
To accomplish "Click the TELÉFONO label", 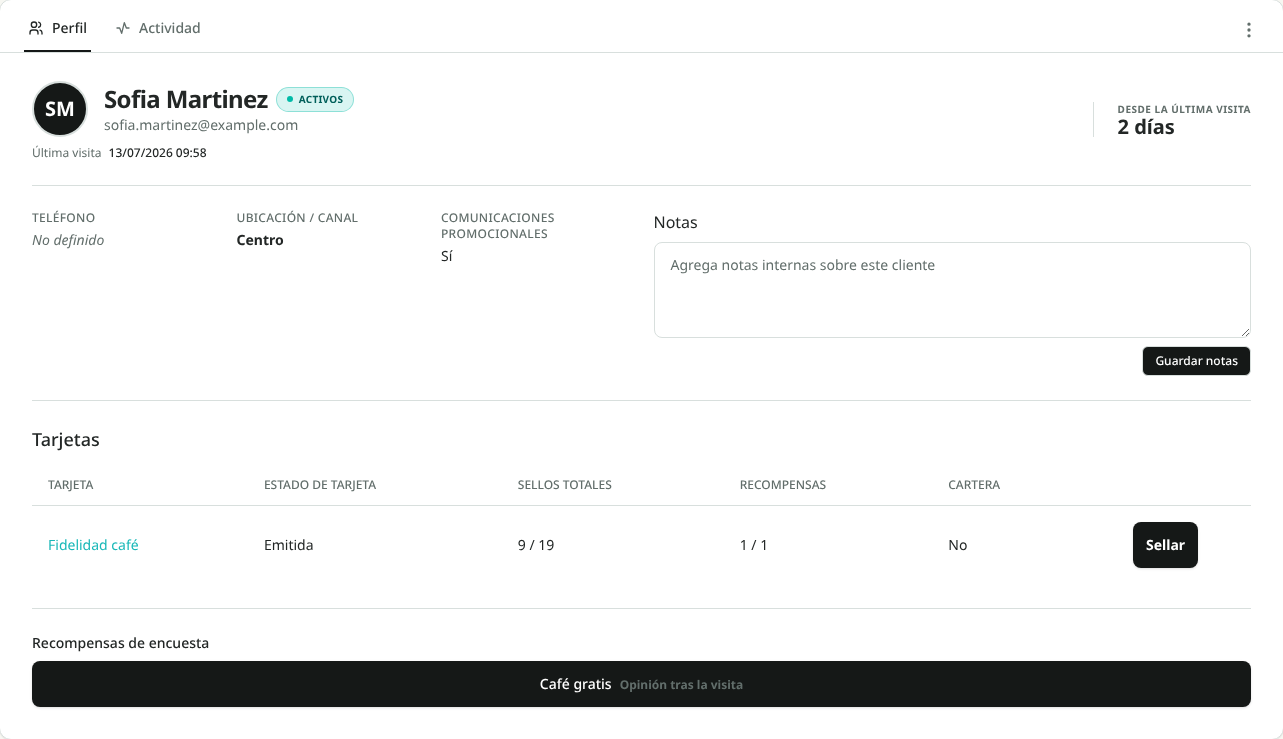I will coord(64,217).
